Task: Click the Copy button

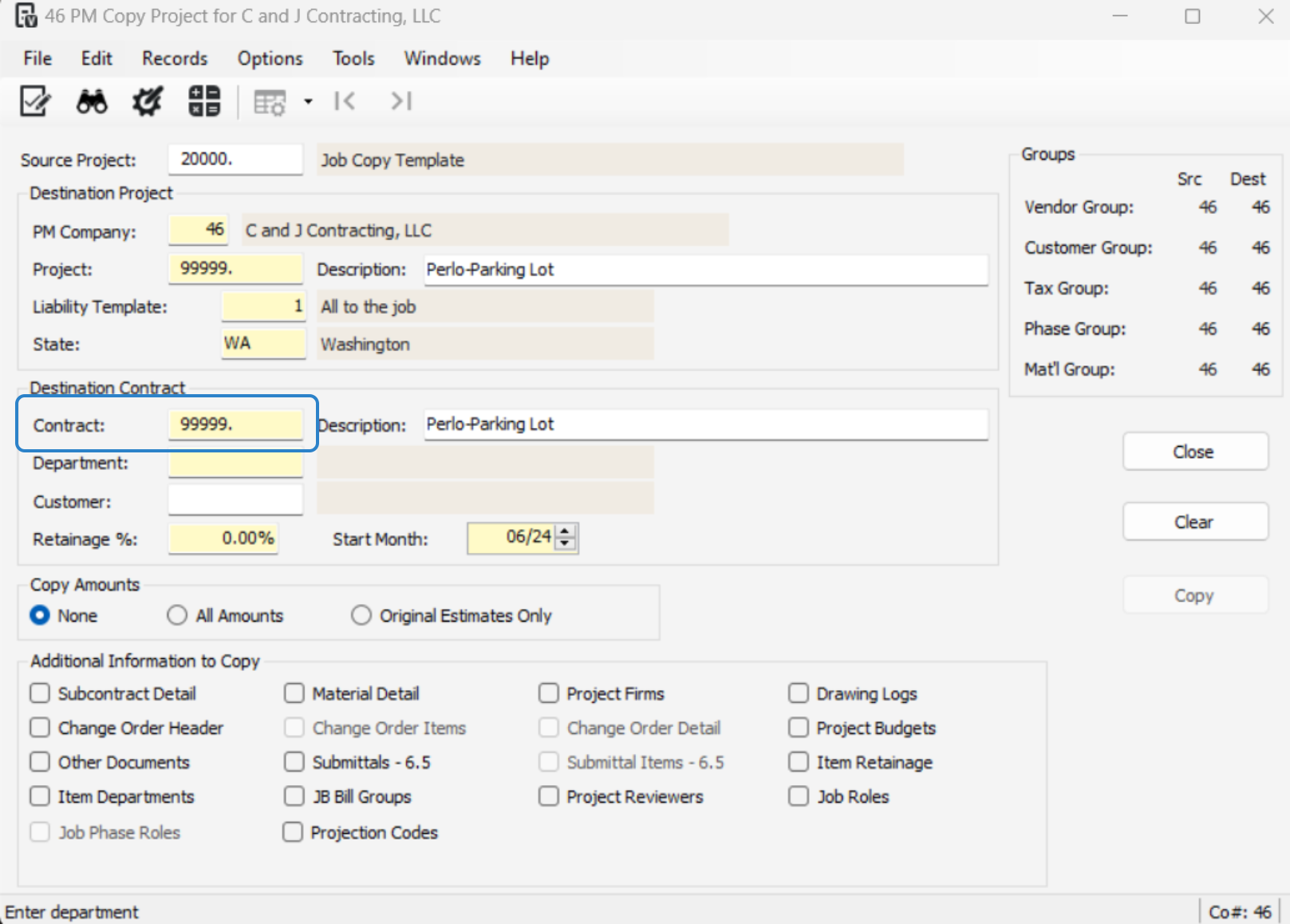Action: (1195, 595)
